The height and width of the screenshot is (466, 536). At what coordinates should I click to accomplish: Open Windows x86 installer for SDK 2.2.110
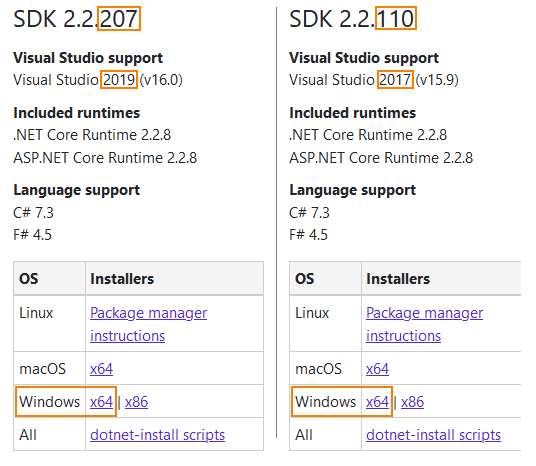(412, 402)
